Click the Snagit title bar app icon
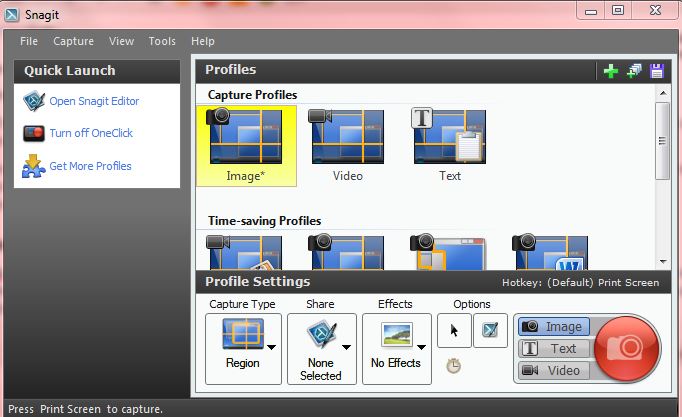682x417 pixels. (x=12, y=14)
